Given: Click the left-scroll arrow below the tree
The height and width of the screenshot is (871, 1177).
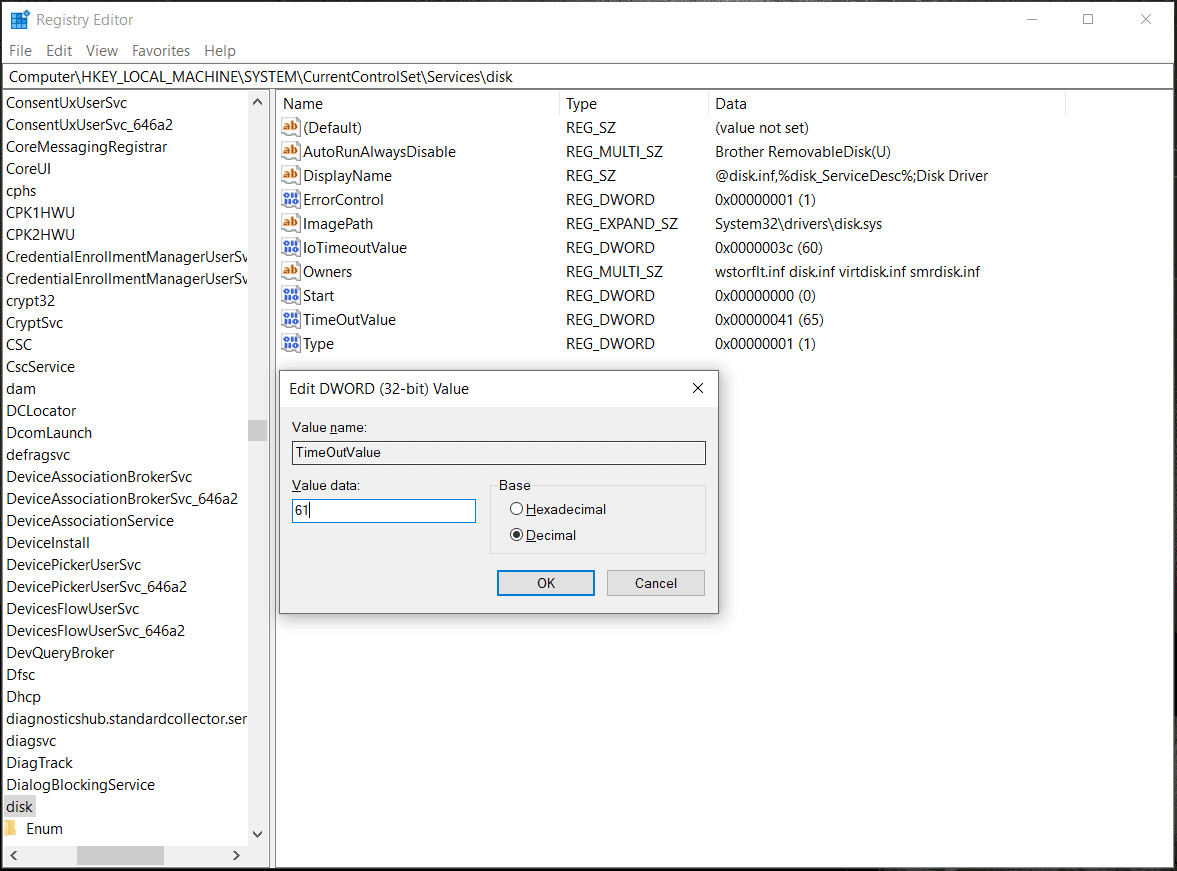Looking at the screenshot, I should pyautogui.click(x=12, y=855).
